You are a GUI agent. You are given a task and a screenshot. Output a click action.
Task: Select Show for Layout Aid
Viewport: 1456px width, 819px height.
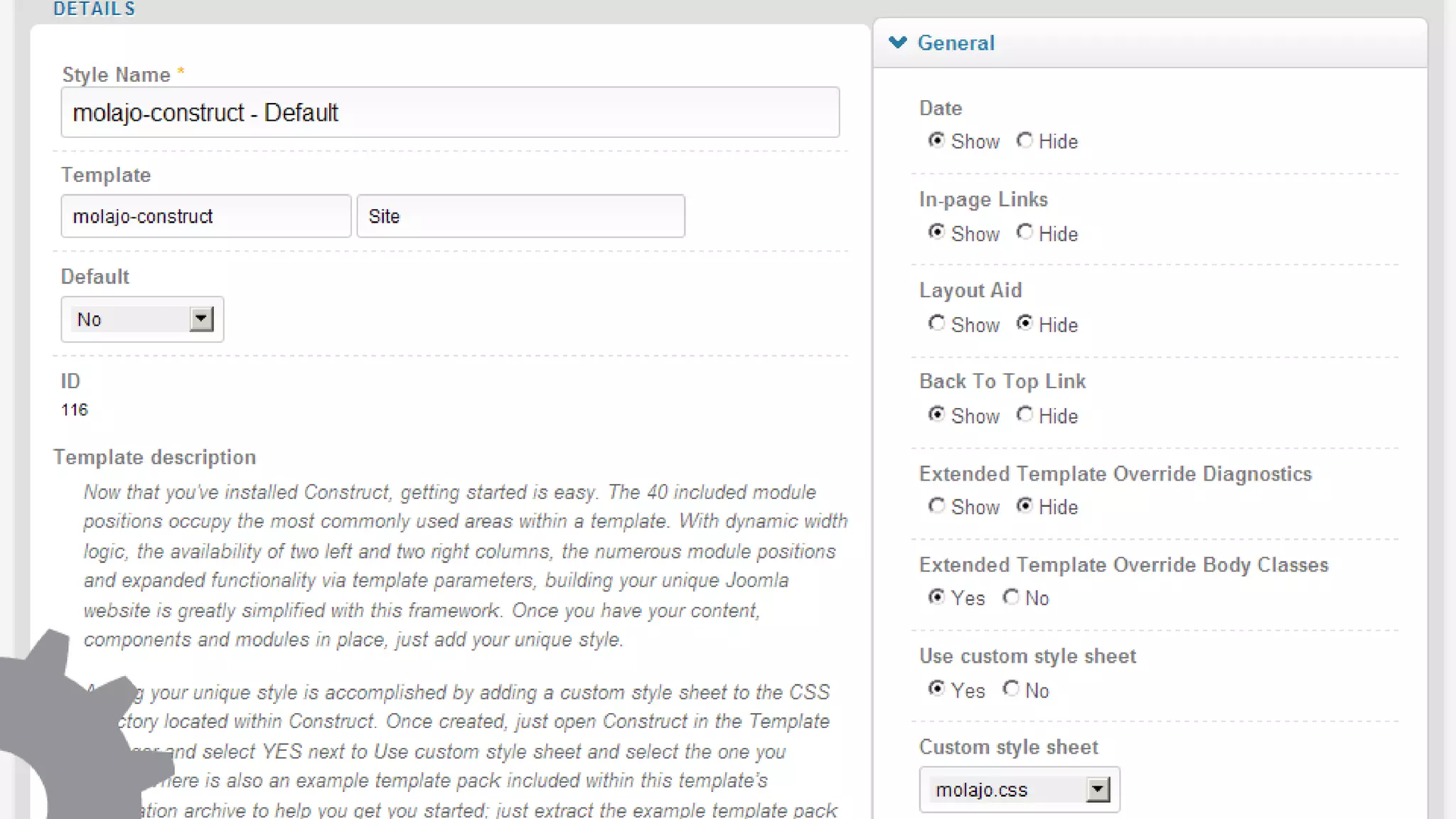[x=936, y=323]
